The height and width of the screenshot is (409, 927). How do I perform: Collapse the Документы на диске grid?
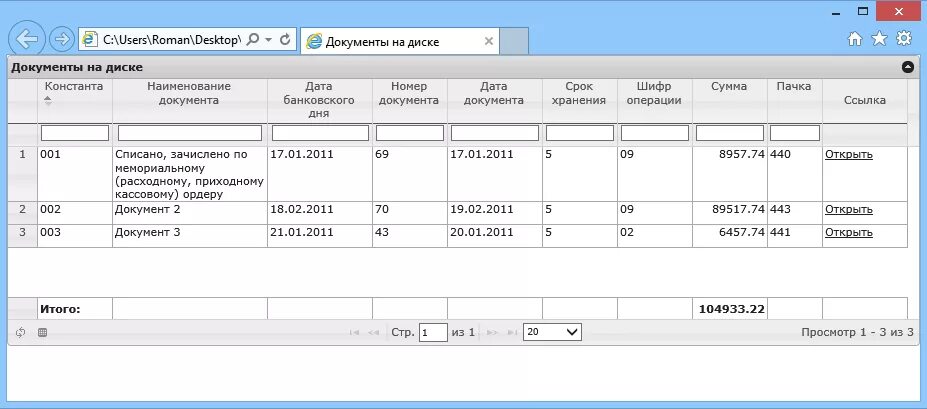click(908, 67)
